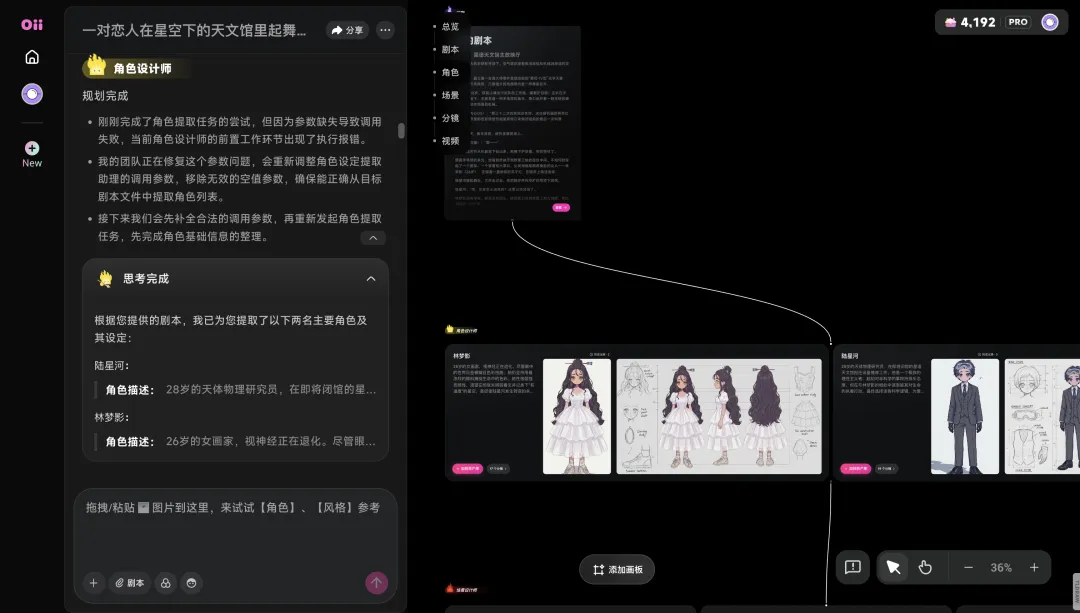This screenshot has height=613, width=1080.
Task: Jump to 分镜 in canvas navigation
Action: [450, 118]
